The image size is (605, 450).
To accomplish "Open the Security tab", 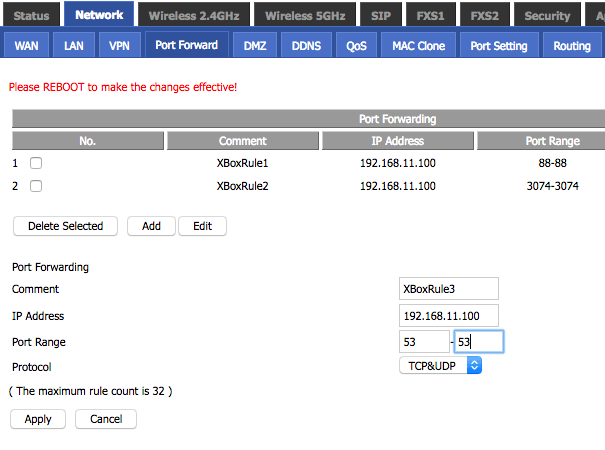I will pyautogui.click(x=547, y=15).
